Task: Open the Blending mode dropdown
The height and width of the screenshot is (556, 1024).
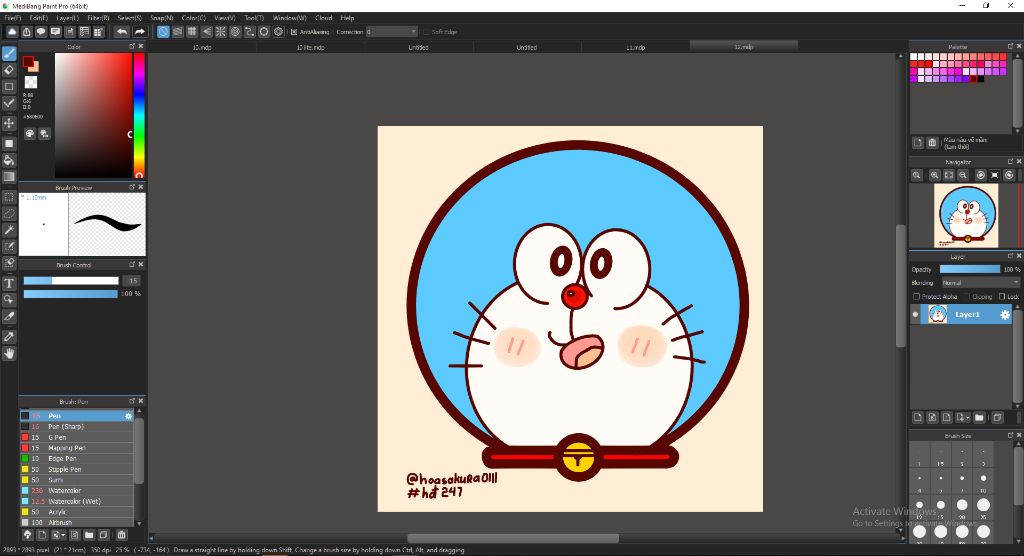Action: [980, 283]
